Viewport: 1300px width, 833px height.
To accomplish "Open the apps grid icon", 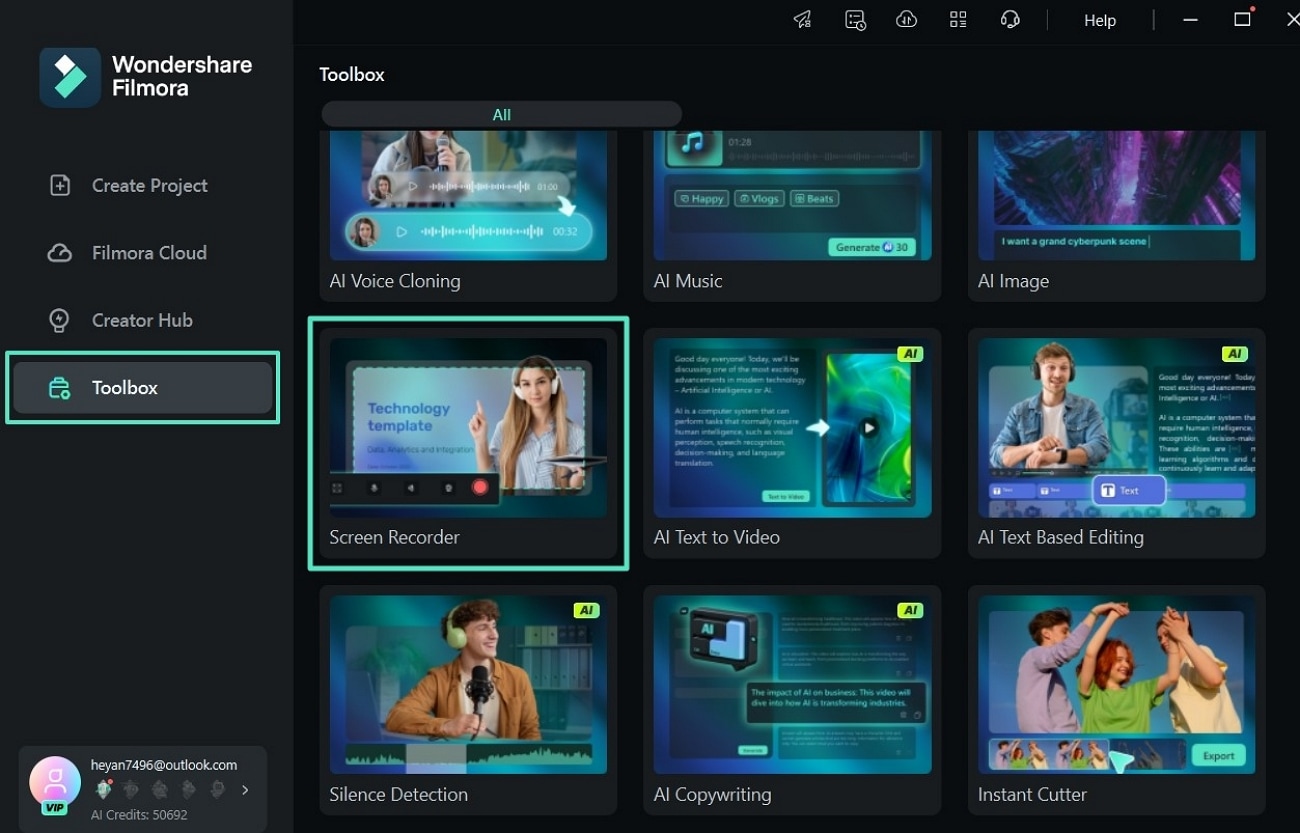I will click(x=958, y=20).
